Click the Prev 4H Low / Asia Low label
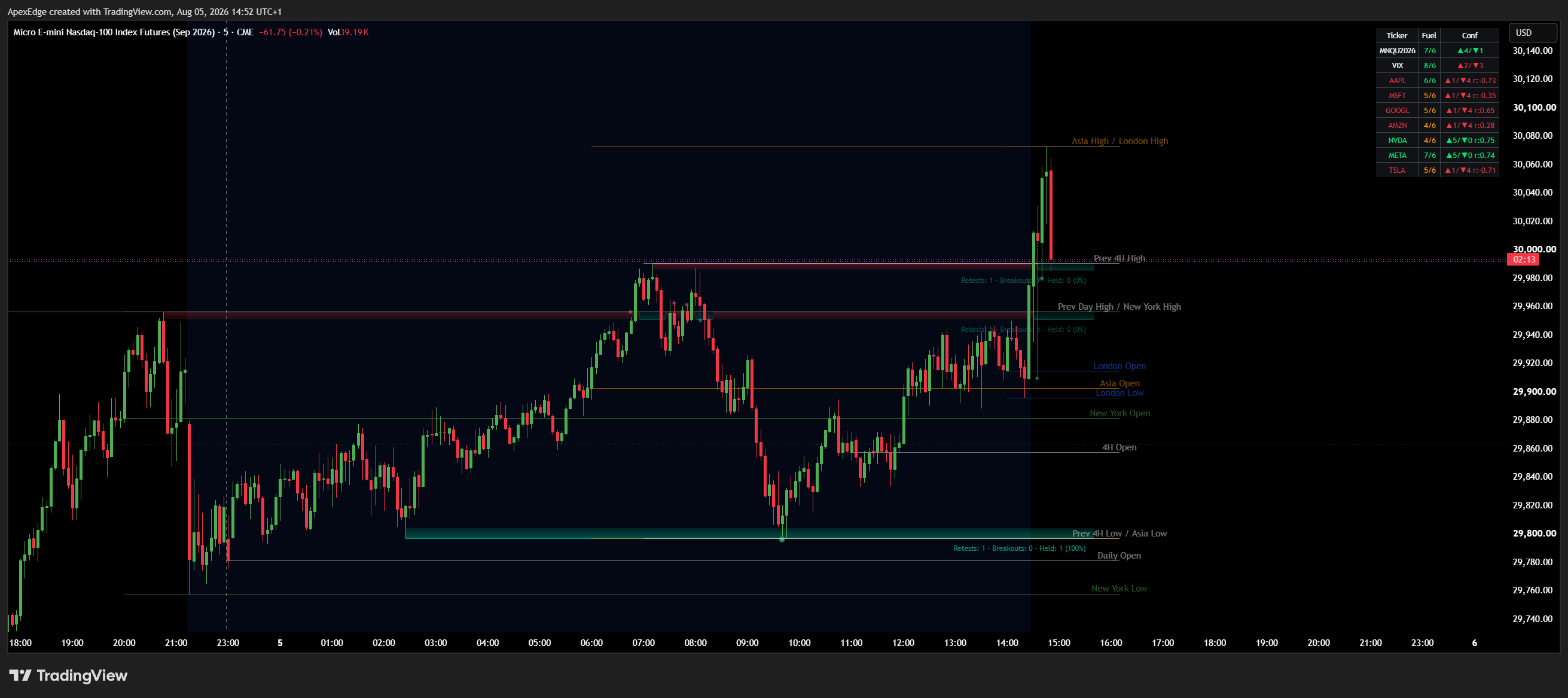Screen dimensions: 1568x698 click(x=1119, y=534)
